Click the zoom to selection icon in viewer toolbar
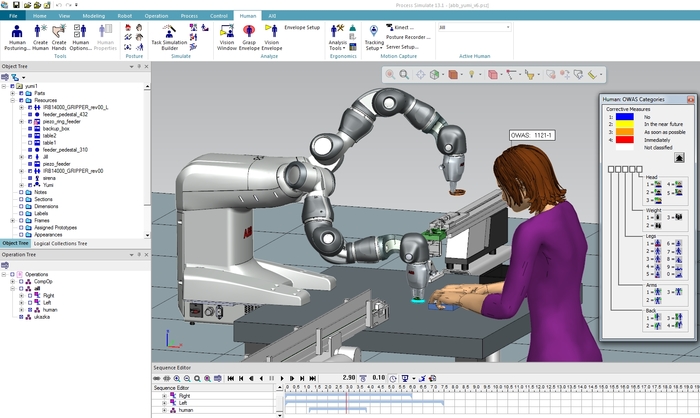Viewport: 700px width, 418px height. click(390, 75)
